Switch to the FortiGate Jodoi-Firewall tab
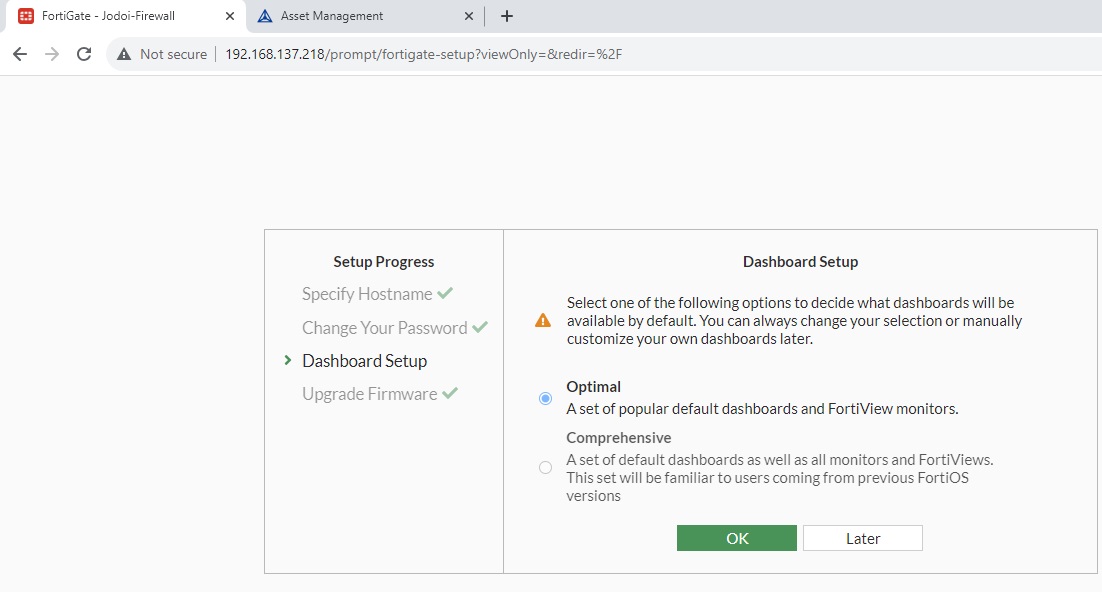Viewport: 1102px width, 592px height. coord(108,16)
